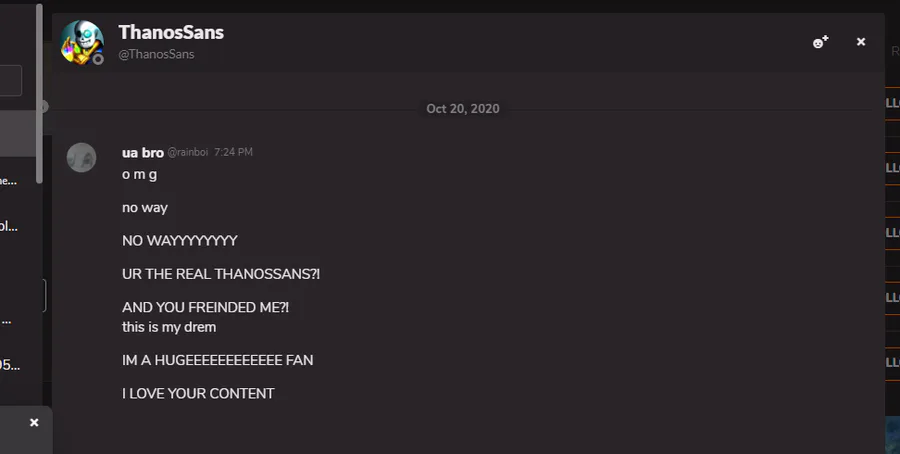
Task: Click the add friend icon in header
Action: pos(820,42)
